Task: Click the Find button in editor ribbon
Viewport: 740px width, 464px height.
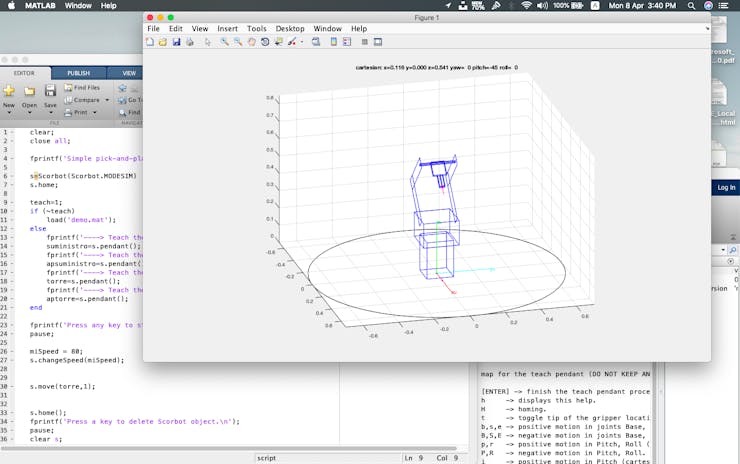Action: point(130,112)
